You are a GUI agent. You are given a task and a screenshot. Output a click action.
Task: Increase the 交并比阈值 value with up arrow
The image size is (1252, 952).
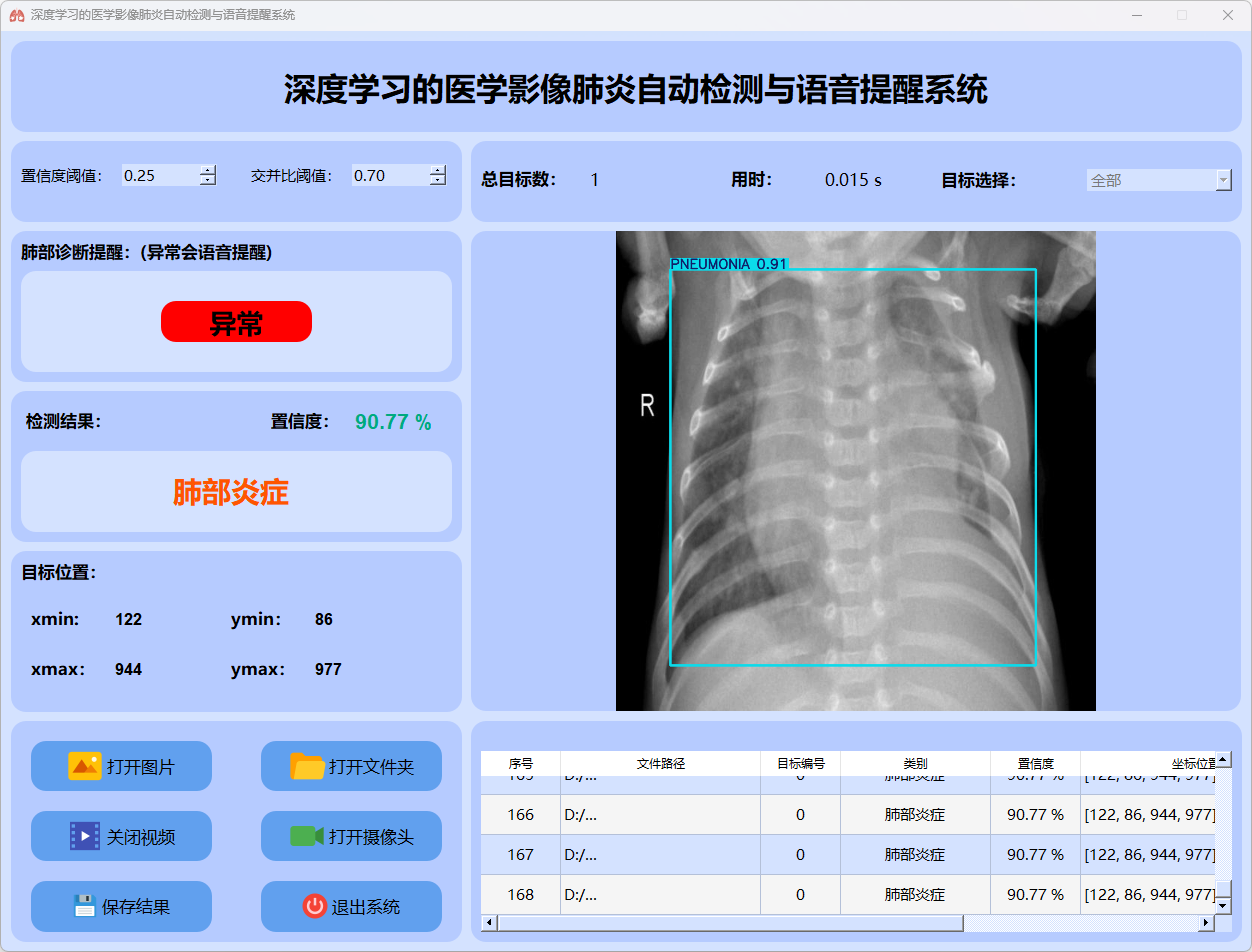[438, 170]
